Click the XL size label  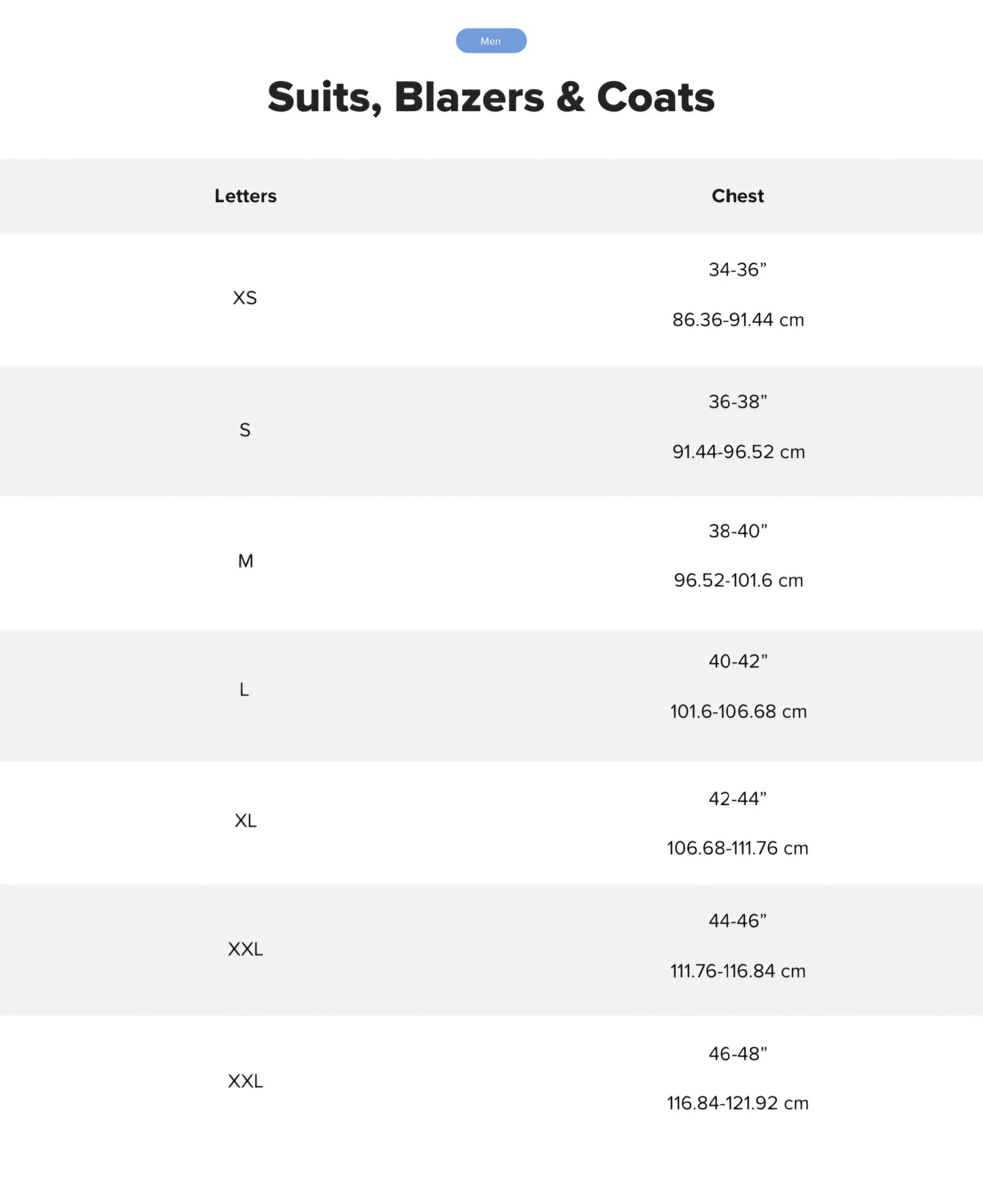[x=246, y=821]
